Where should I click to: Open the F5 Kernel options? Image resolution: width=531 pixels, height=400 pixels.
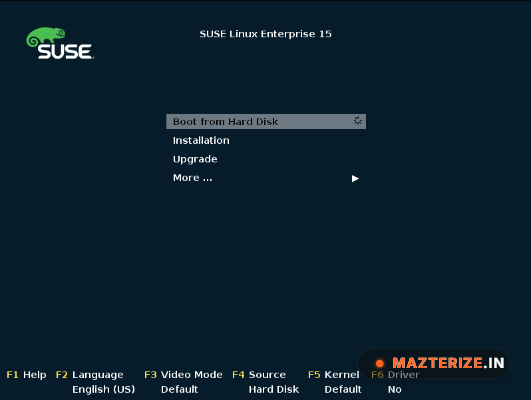(x=334, y=375)
